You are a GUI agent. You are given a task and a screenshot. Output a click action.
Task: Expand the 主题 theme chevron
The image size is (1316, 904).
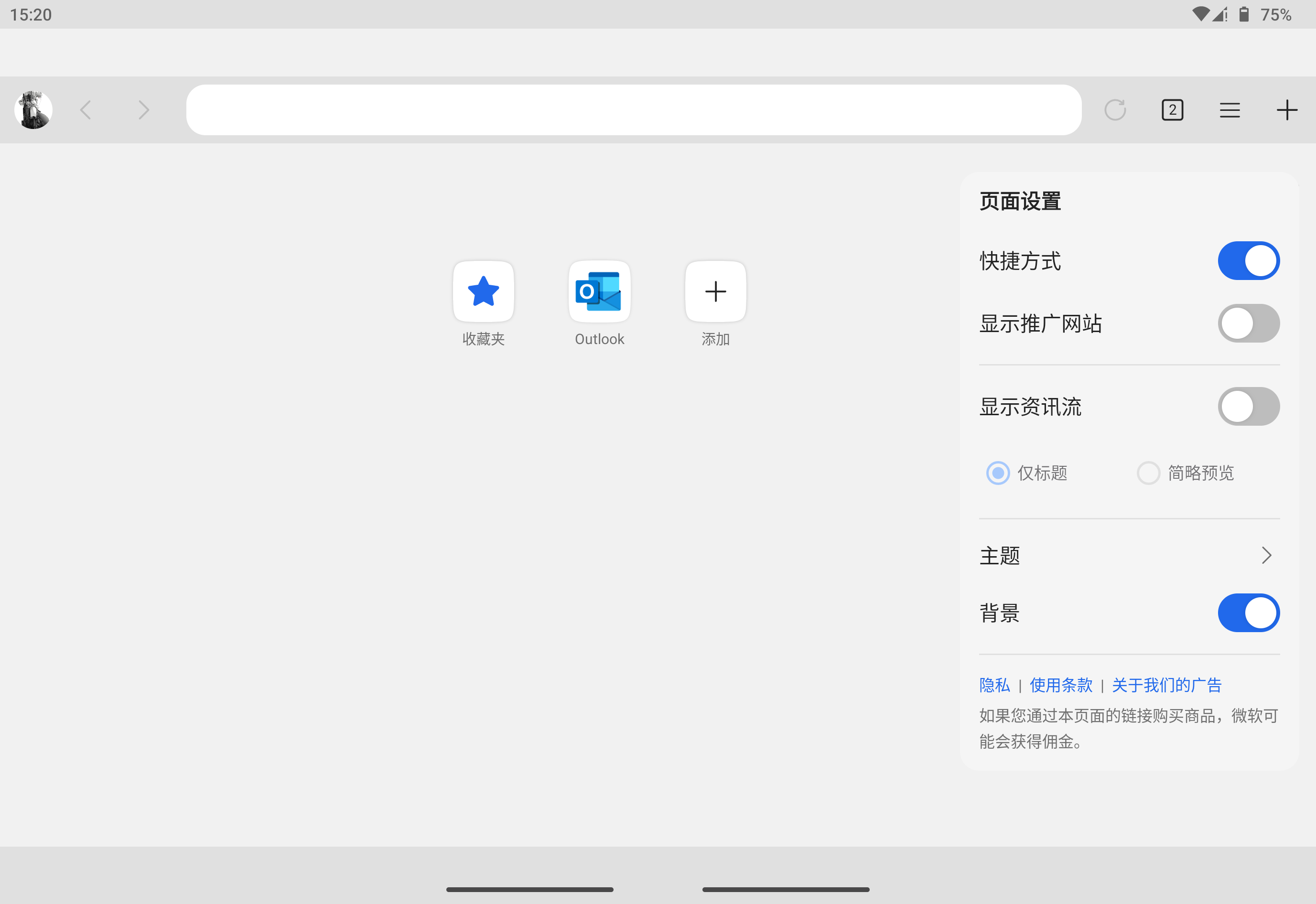pyautogui.click(x=1266, y=555)
